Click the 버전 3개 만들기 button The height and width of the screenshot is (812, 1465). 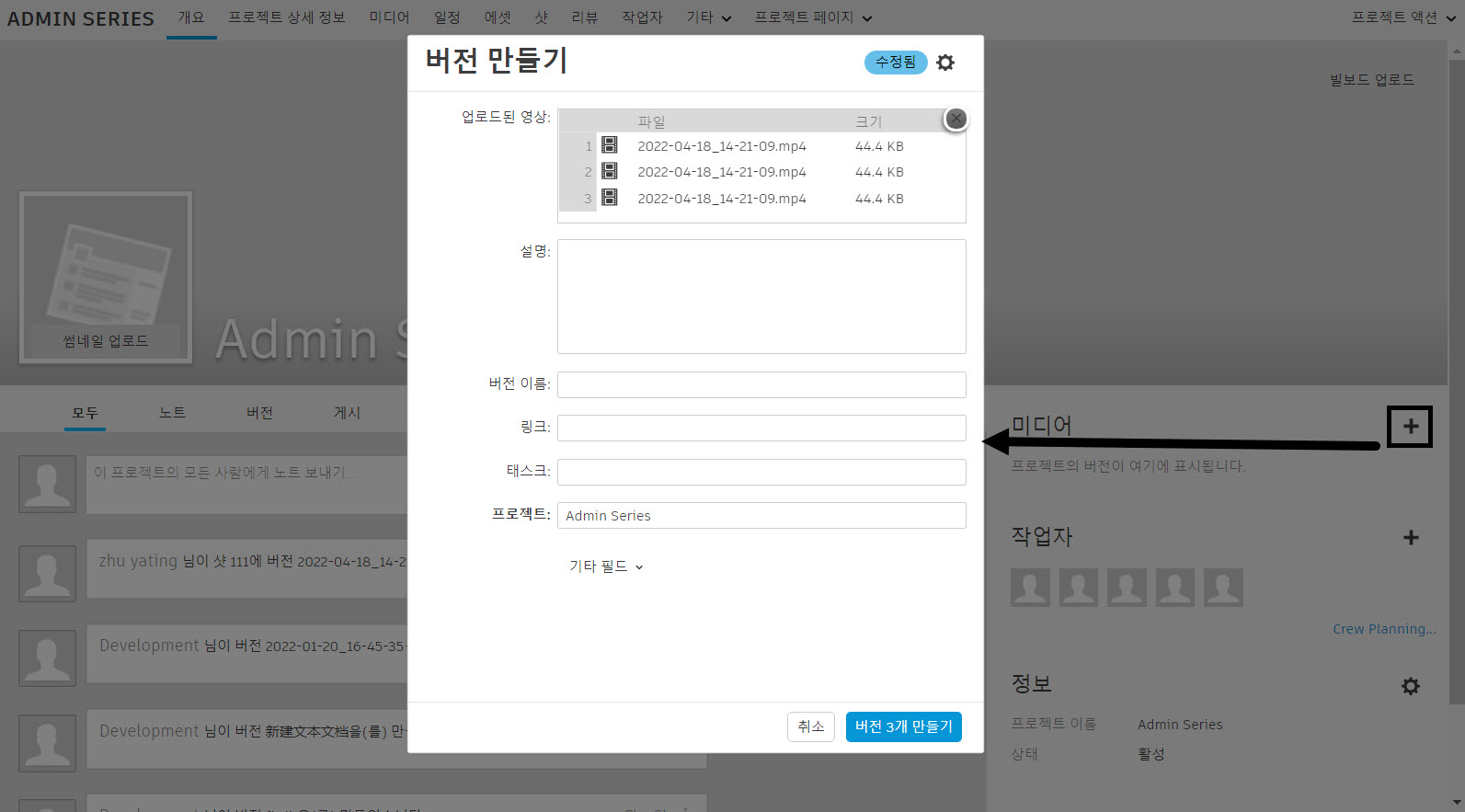[904, 726]
